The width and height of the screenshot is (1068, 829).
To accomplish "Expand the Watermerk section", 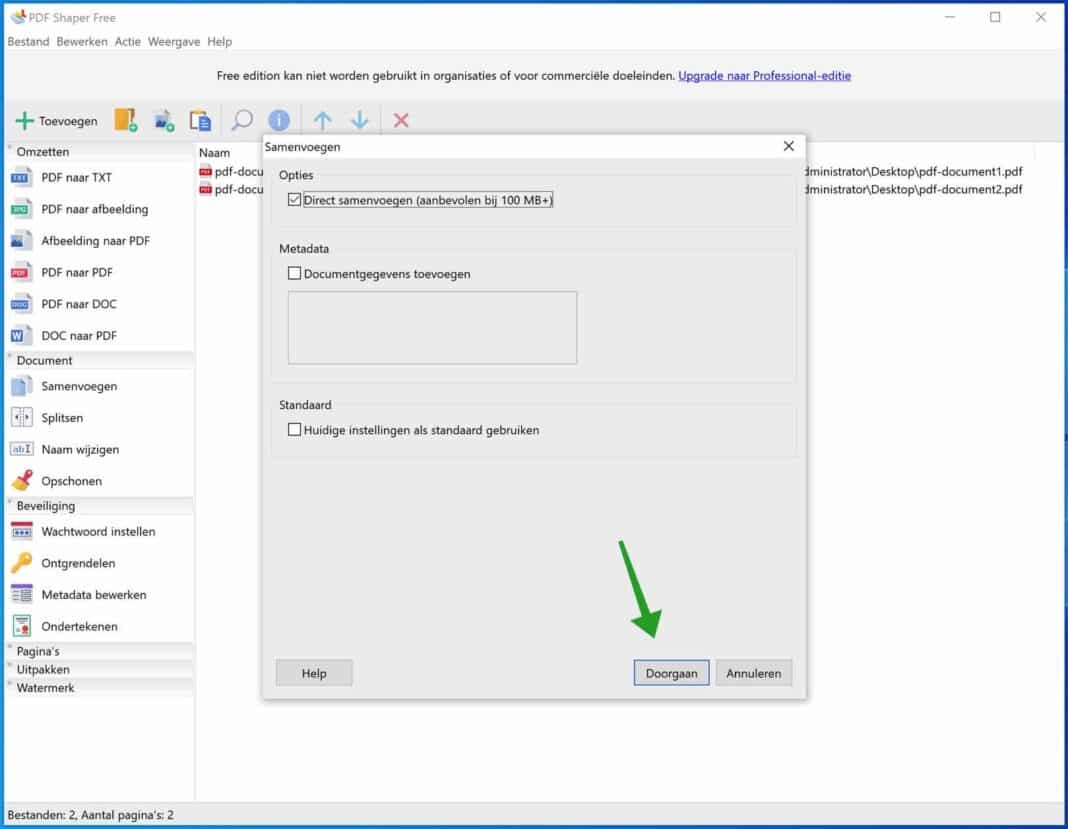I will coord(99,688).
